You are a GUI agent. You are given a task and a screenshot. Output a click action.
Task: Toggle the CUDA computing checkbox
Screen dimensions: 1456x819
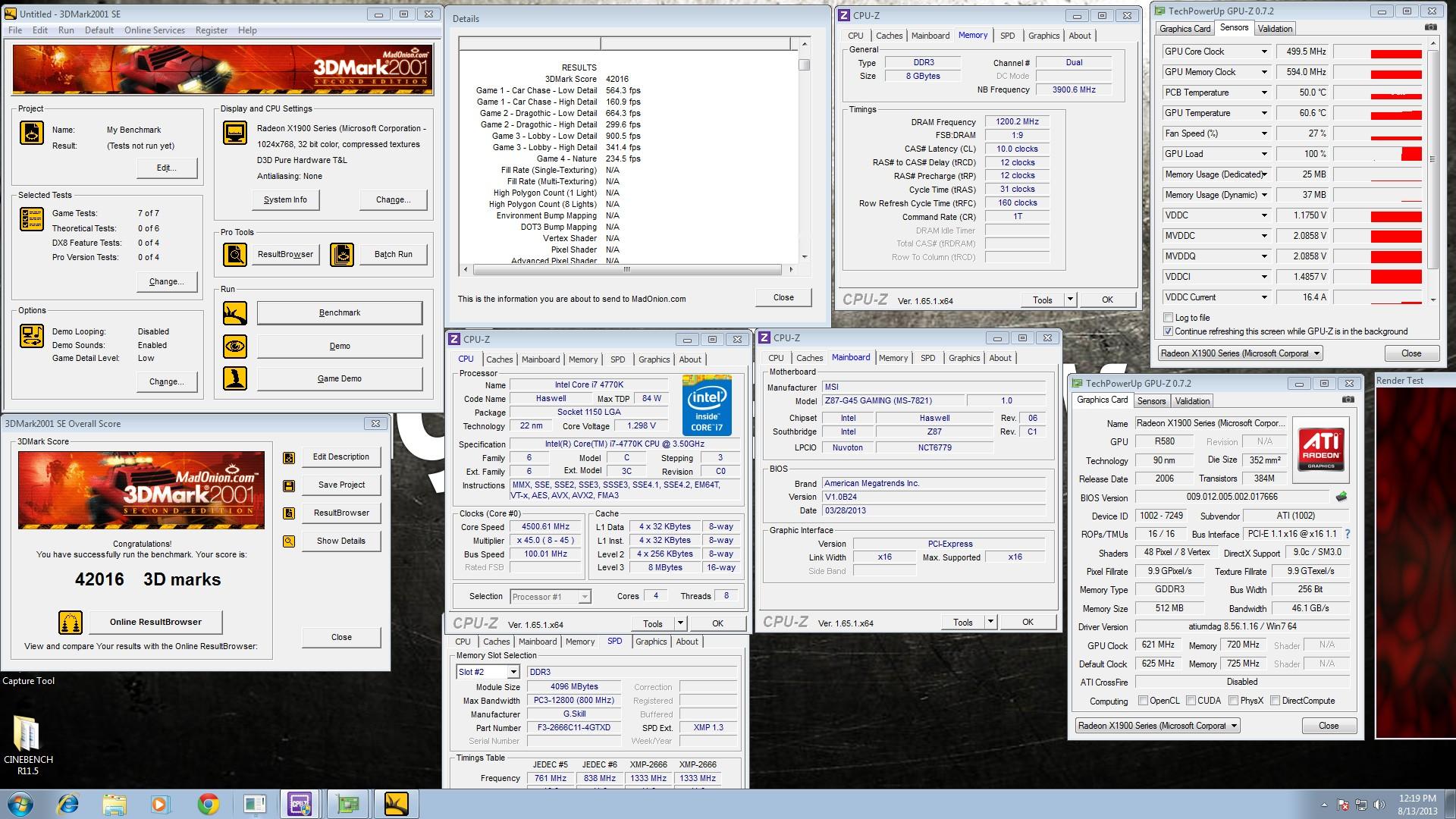pos(1191,701)
